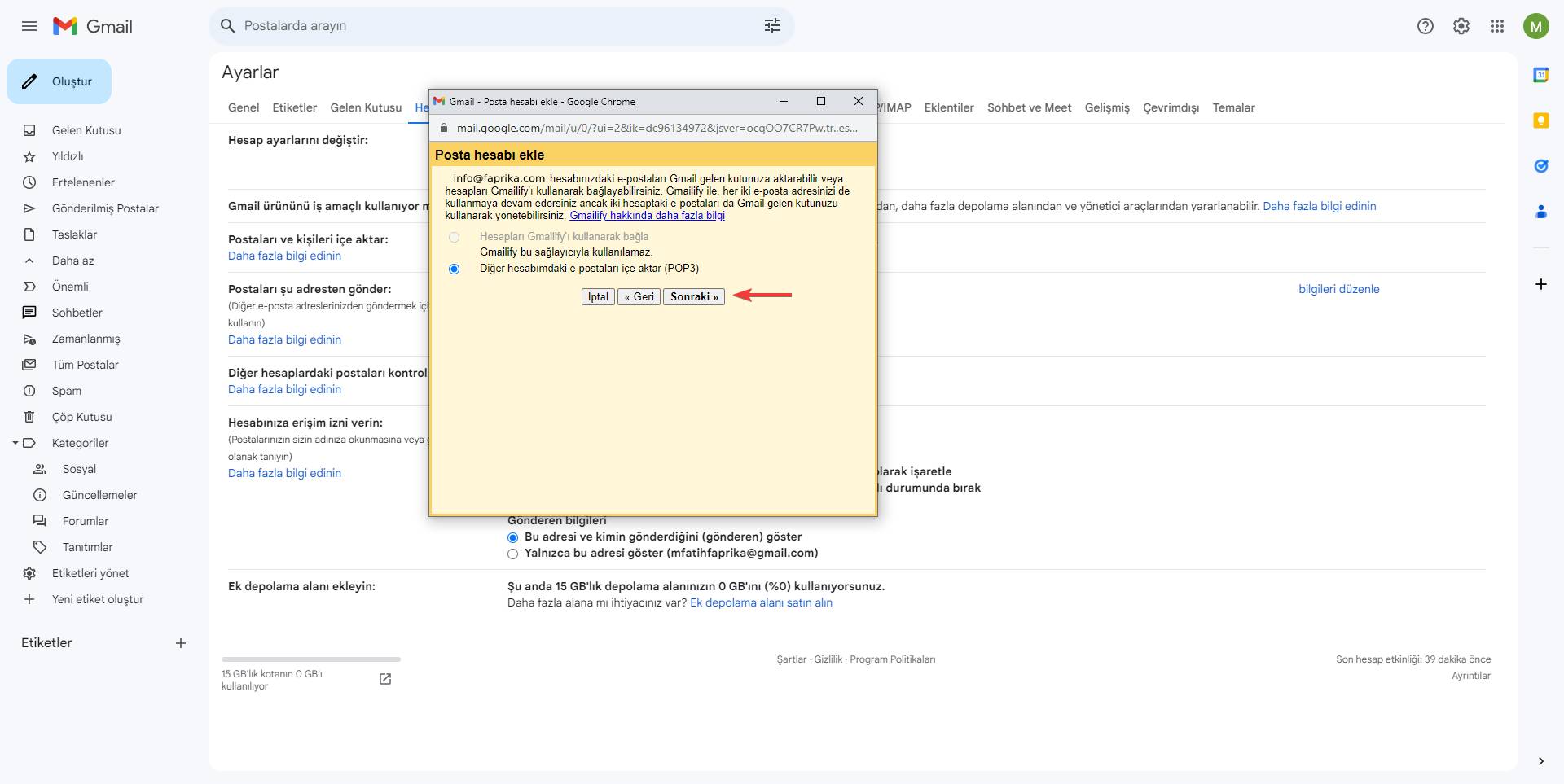Click the storage usage progress bar
This screenshot has height=784, width=1564.
pyautogui.click(x=311, y=659)
